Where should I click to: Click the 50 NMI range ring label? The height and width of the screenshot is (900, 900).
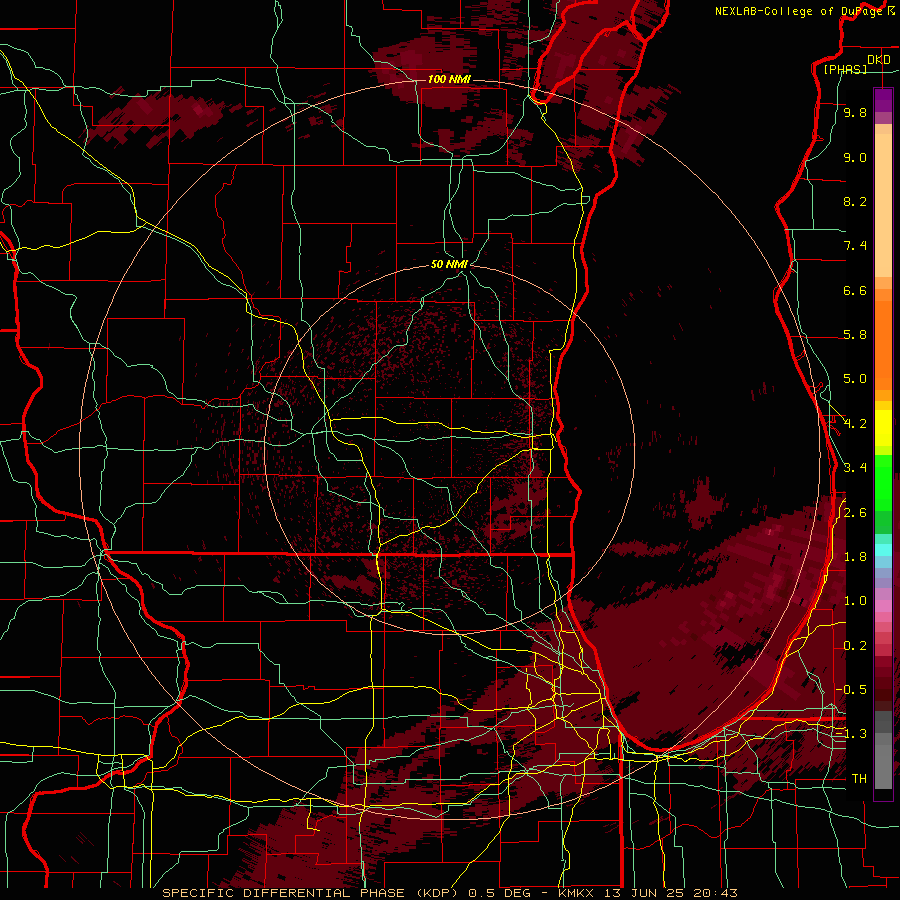[x=449, y=264]
